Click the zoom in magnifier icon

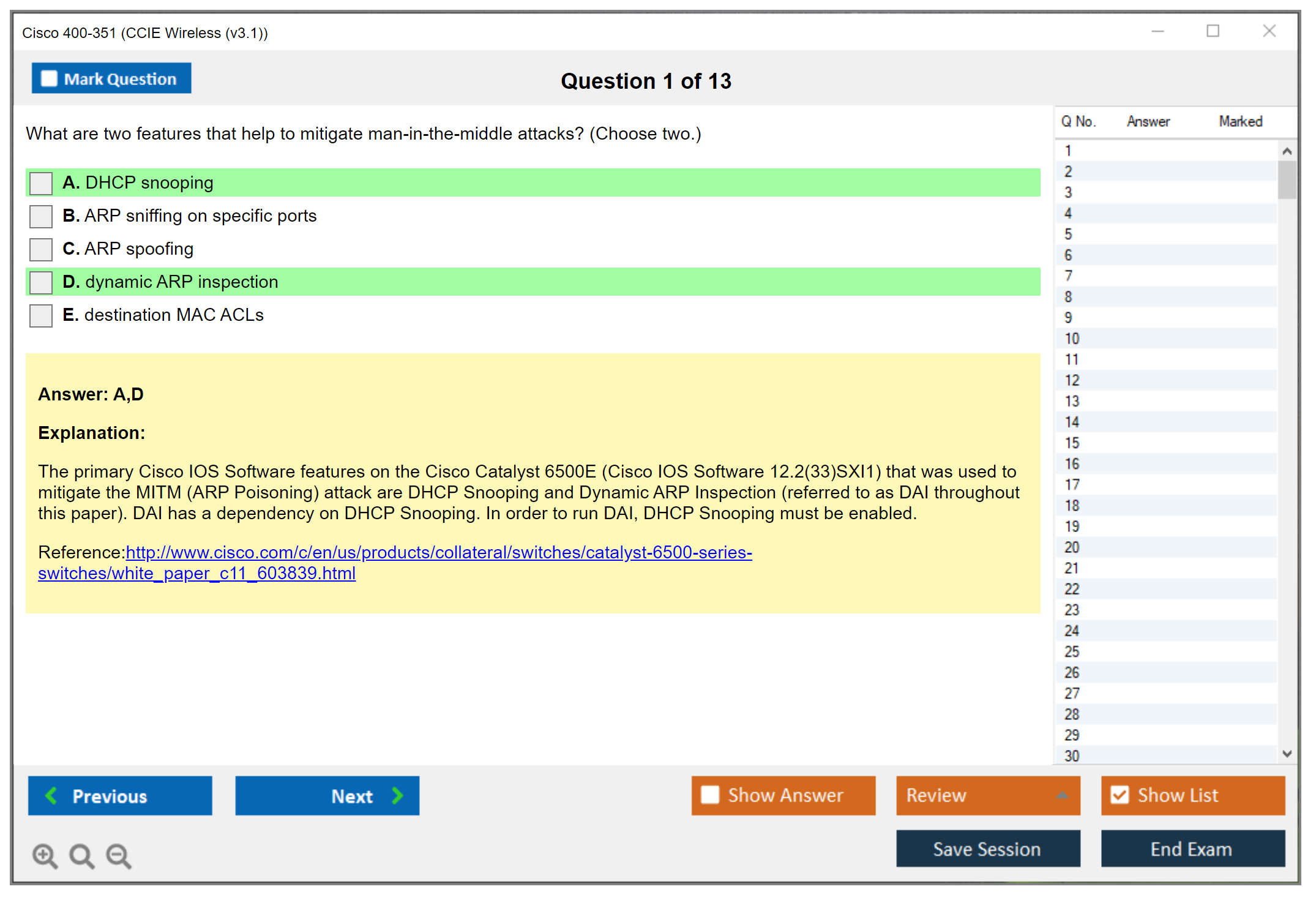click(45, 855)
